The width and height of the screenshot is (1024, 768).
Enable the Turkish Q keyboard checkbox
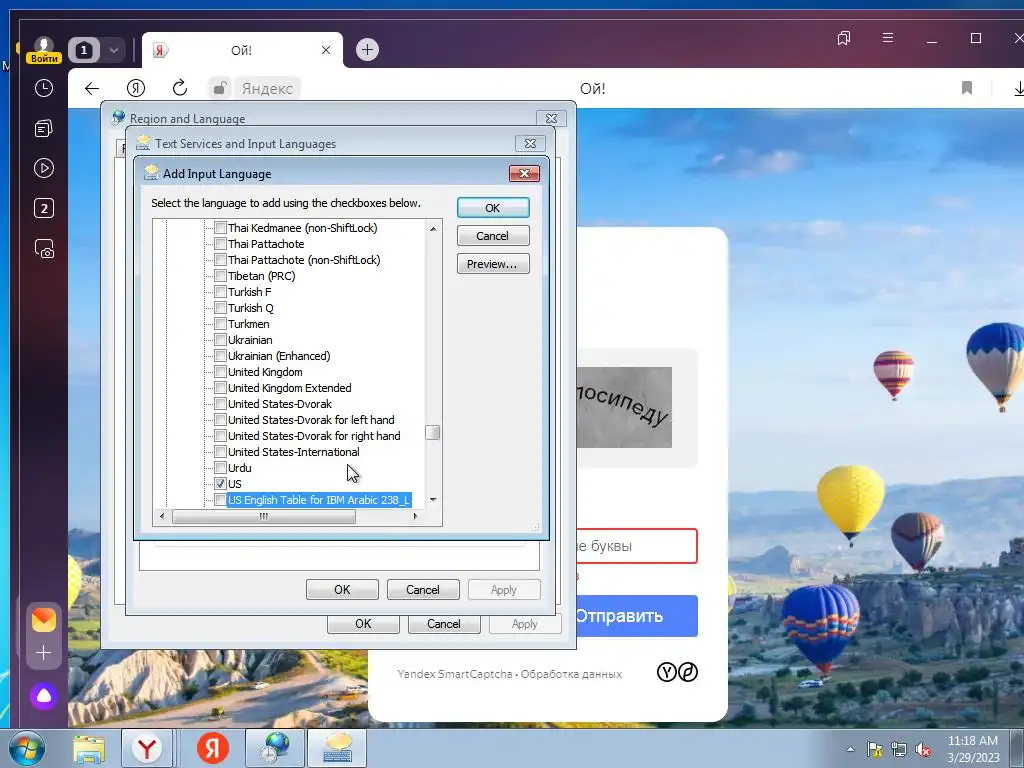click(x=221, y=308)
